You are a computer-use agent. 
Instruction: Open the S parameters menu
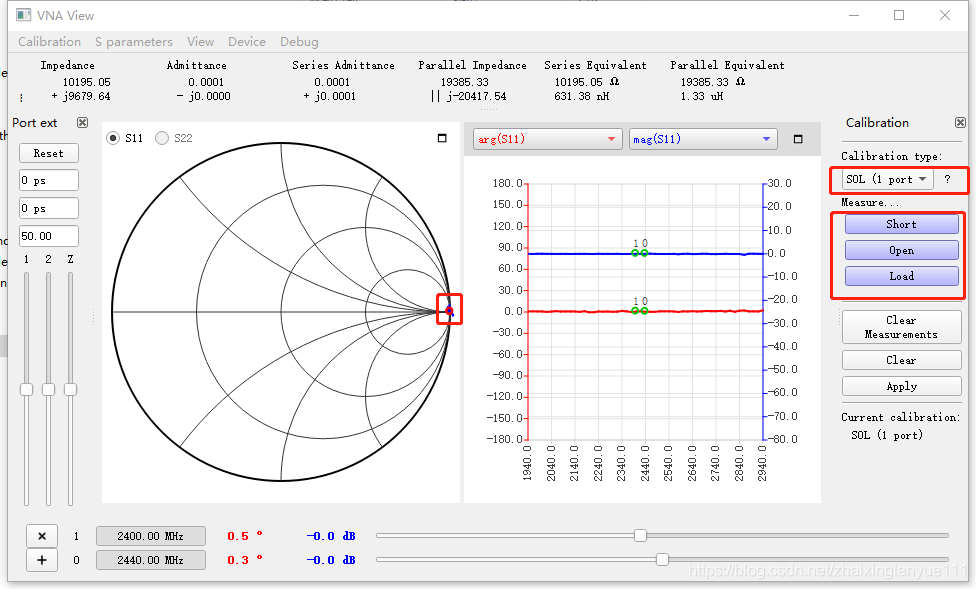[134, 42]
